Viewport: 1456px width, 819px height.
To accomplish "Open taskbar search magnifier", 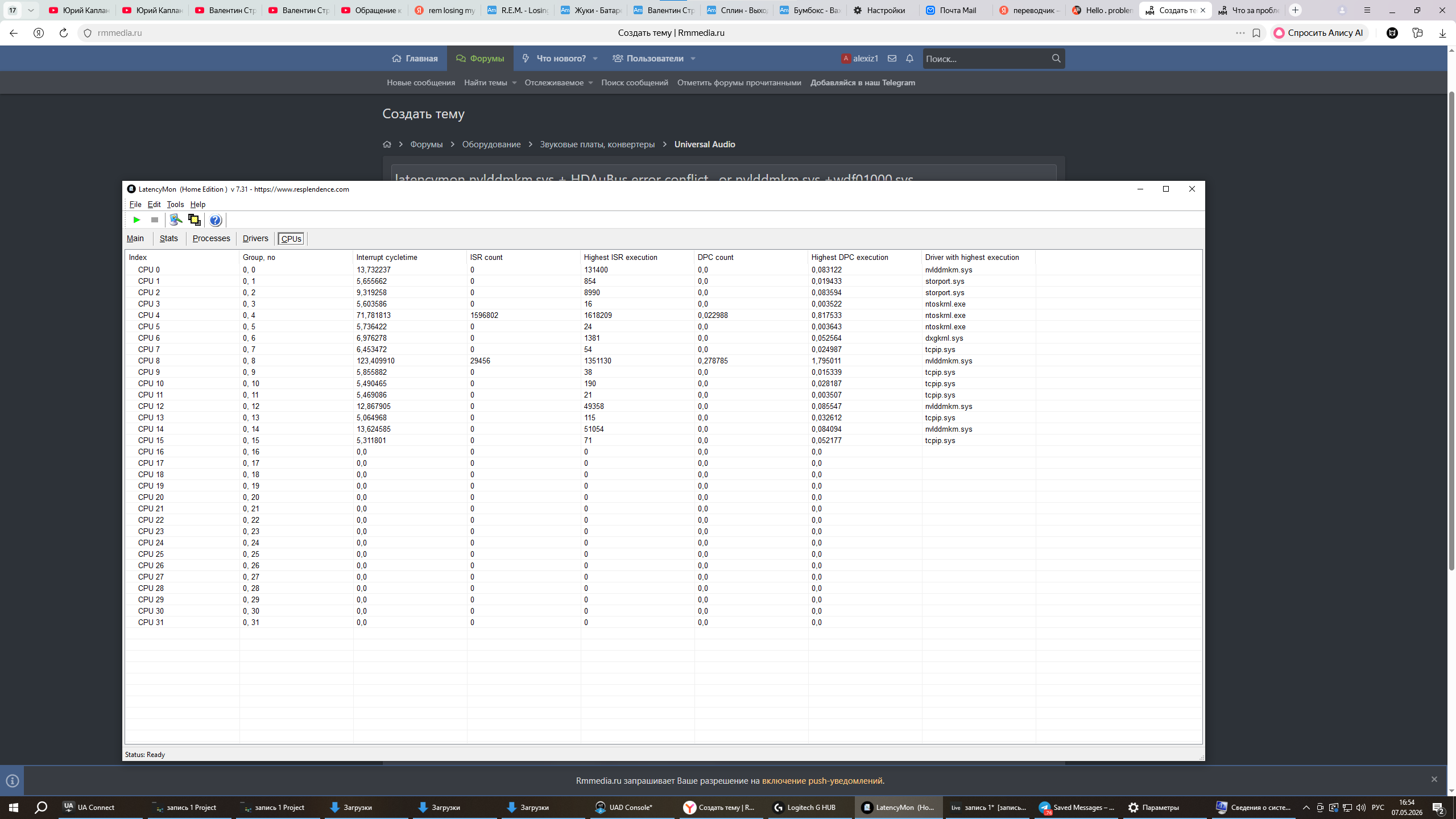I will click(41, 808).
